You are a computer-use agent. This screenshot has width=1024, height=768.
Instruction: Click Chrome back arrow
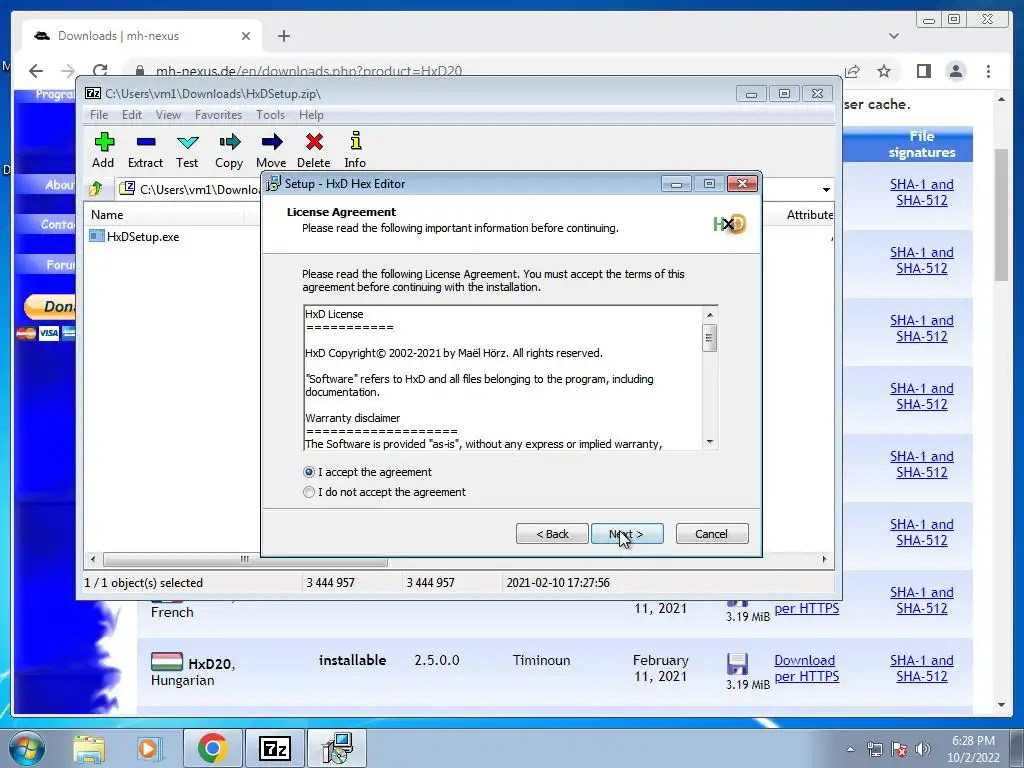(36, 71)
